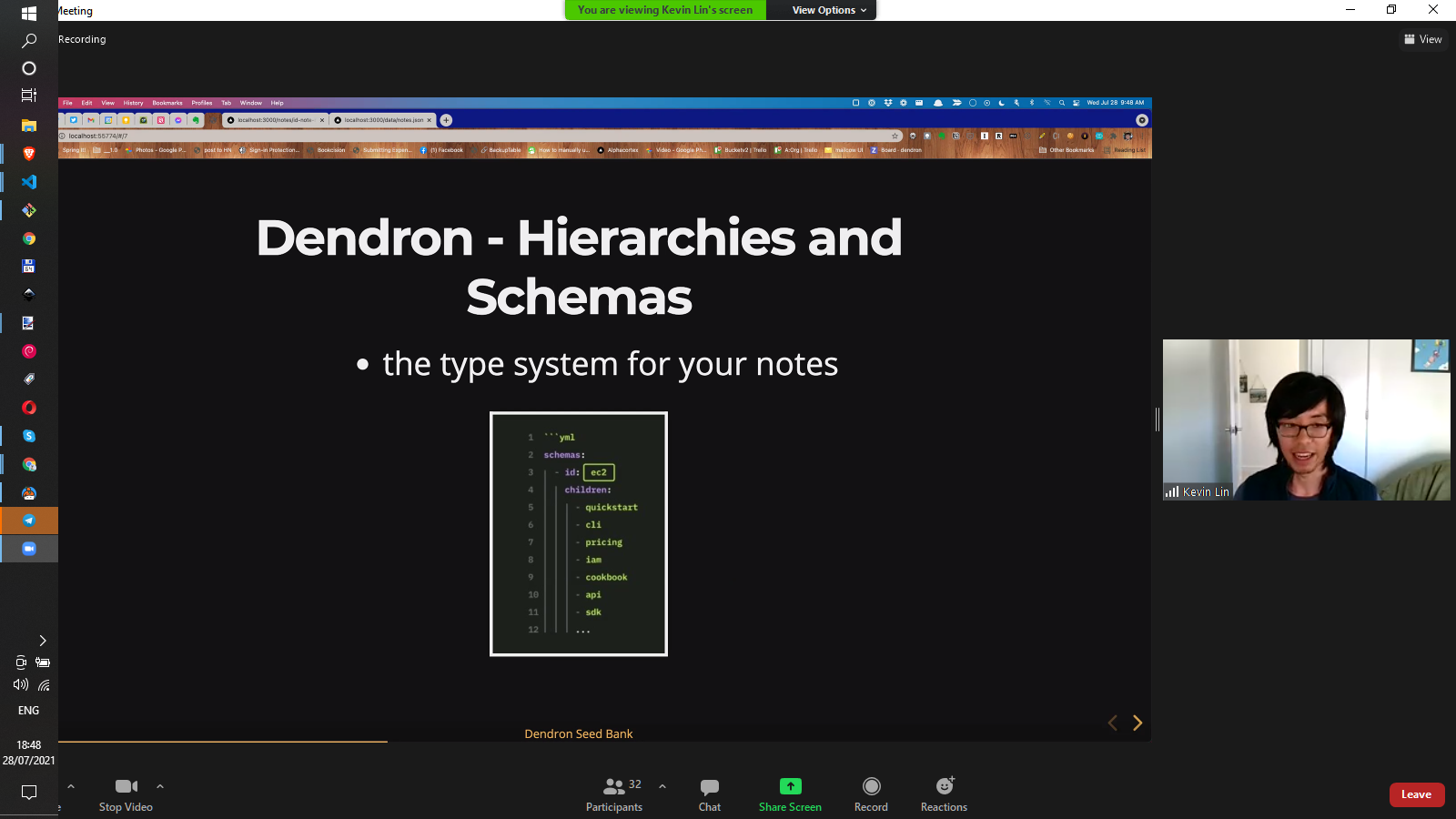Start recording with the Record button
1456x819 pixels.
pyautogui.click(x=871, y=794)
